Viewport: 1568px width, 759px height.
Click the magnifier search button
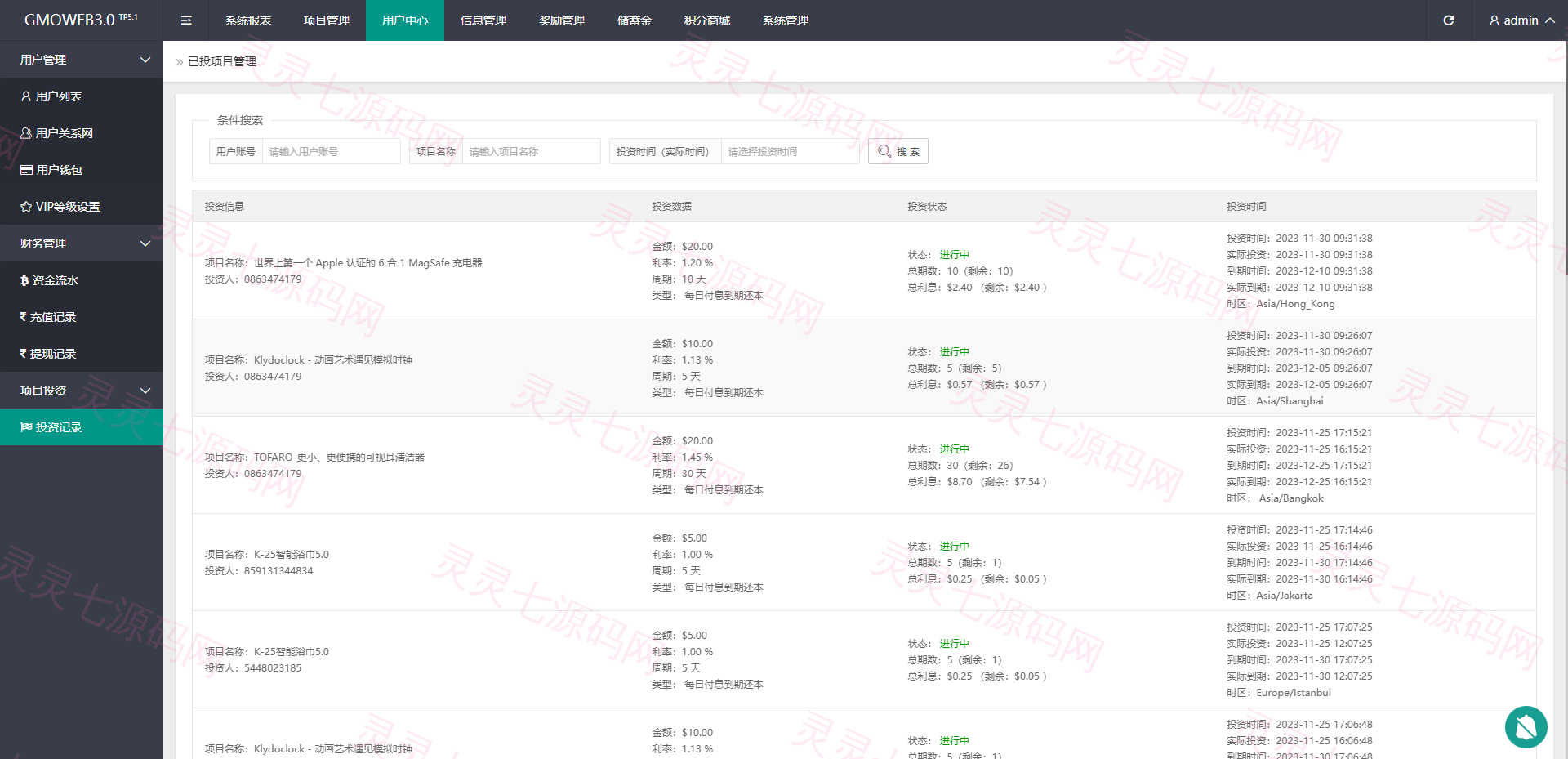tap(898, 151)
